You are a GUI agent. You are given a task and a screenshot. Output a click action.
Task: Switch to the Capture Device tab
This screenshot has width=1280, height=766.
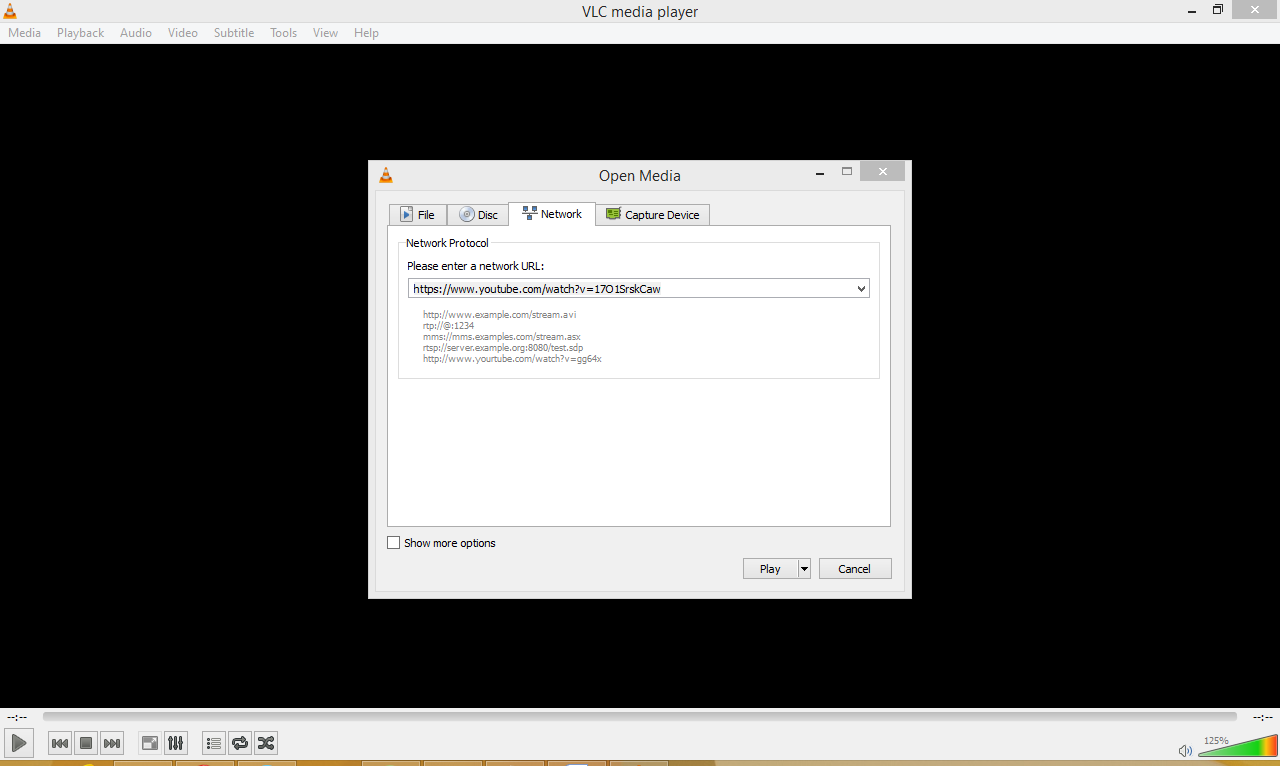653,215
